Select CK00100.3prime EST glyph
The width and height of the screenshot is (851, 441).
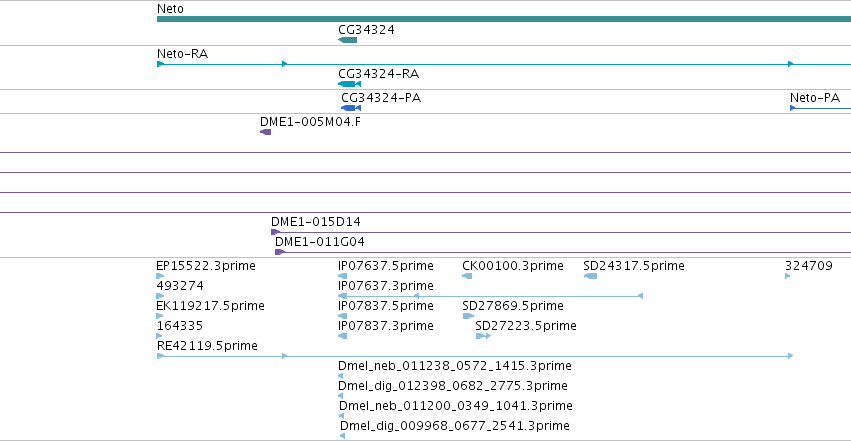point(467,276)
